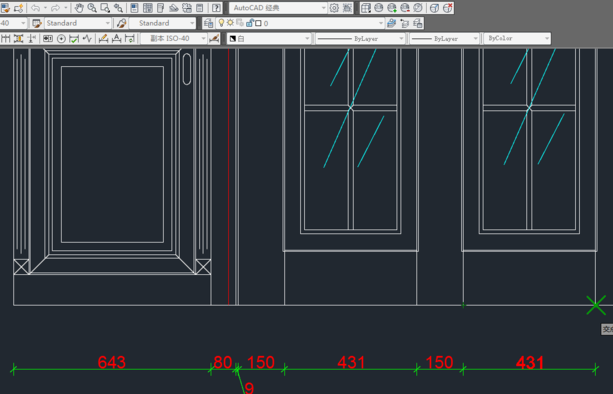The height and width of the screenshot is (394, 613).
Task: Click the Match Properties brush icon
Action: click(x=5, y=7)
